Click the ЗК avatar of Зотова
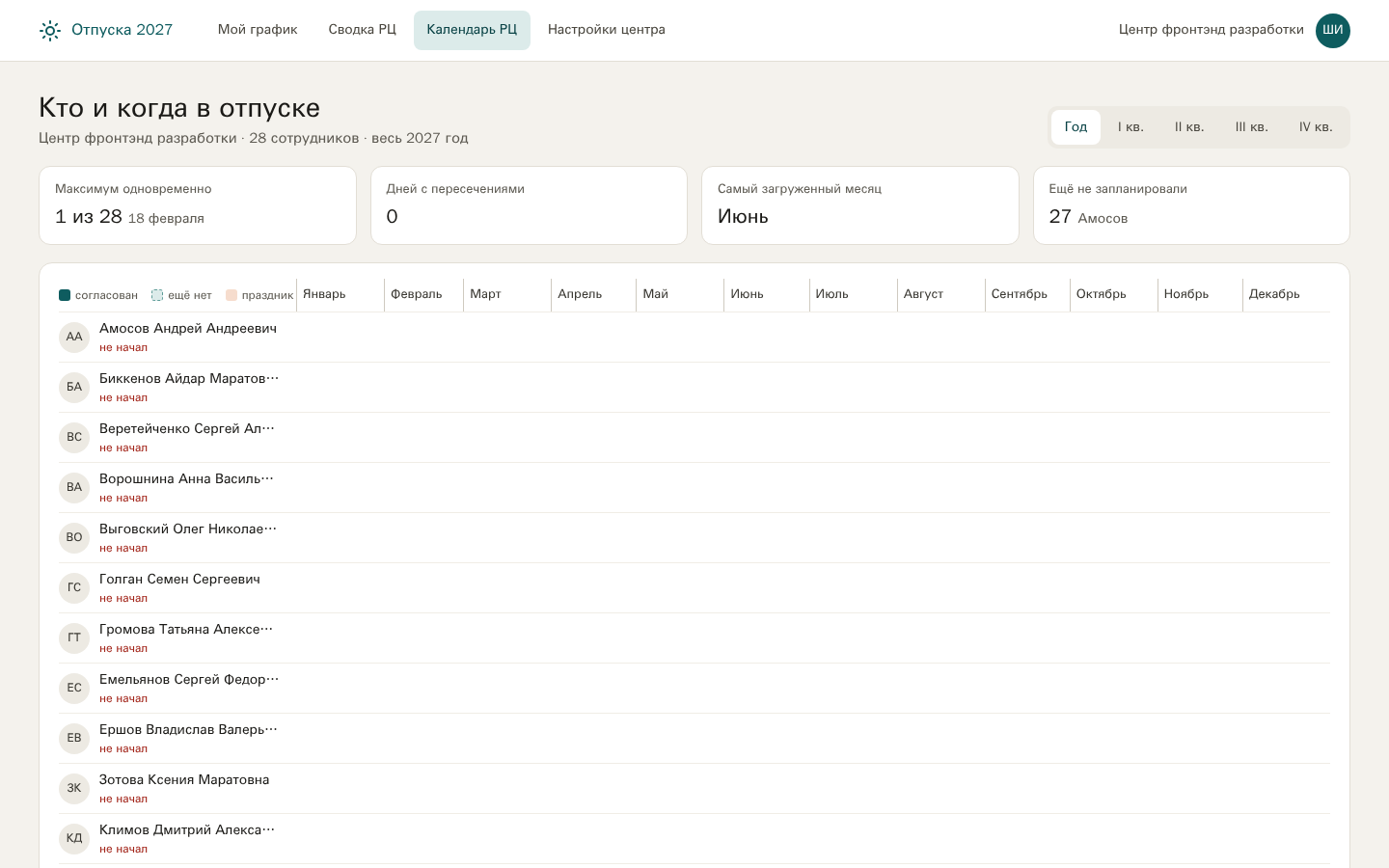Image resolution: width=1389 pixels, height=868 pixels. [74, 788]
